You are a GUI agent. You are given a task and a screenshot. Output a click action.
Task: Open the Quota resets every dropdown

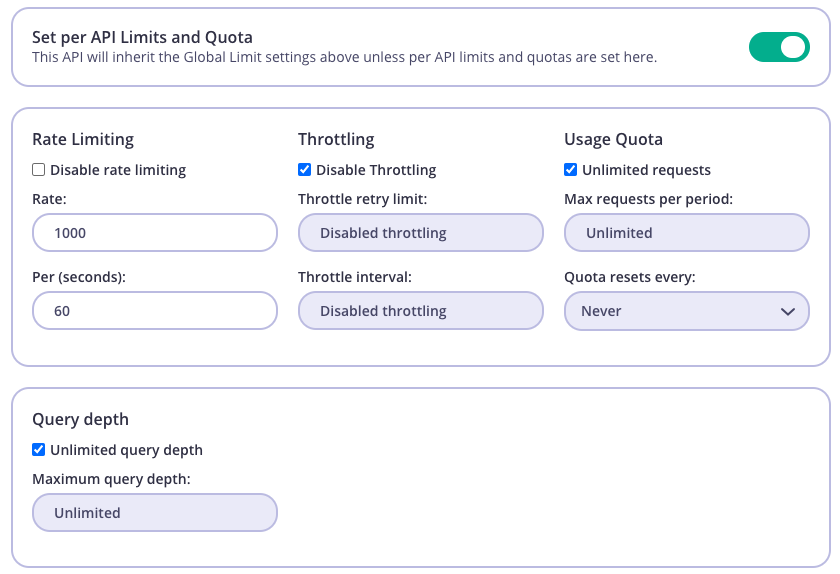[686, 311]
